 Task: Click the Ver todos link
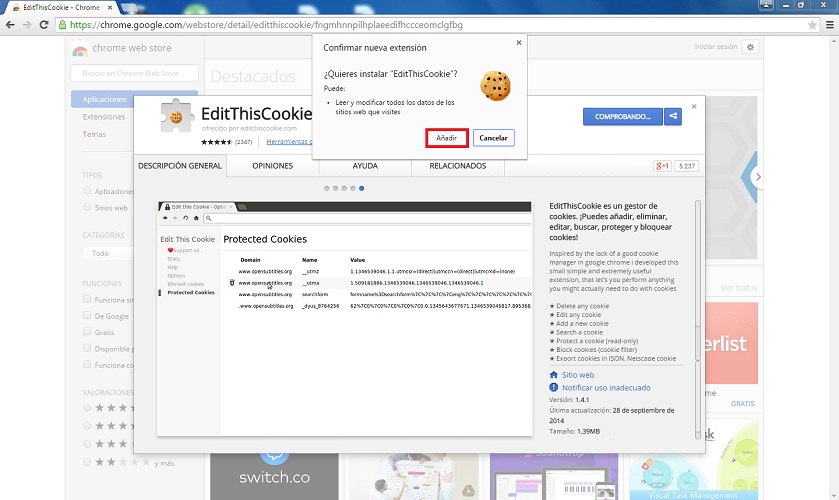pyautogui.click(x=738, y=288)
